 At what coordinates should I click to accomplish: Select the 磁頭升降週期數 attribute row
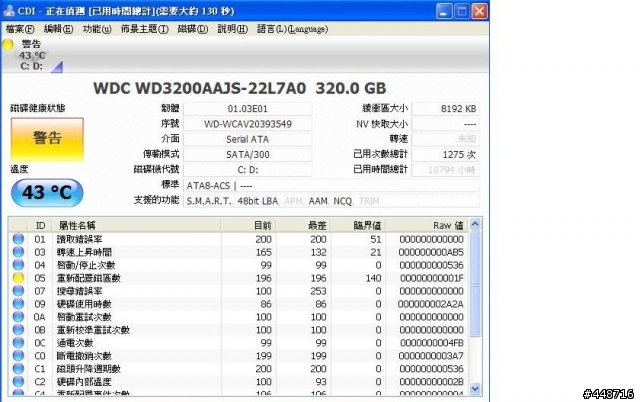238,369
